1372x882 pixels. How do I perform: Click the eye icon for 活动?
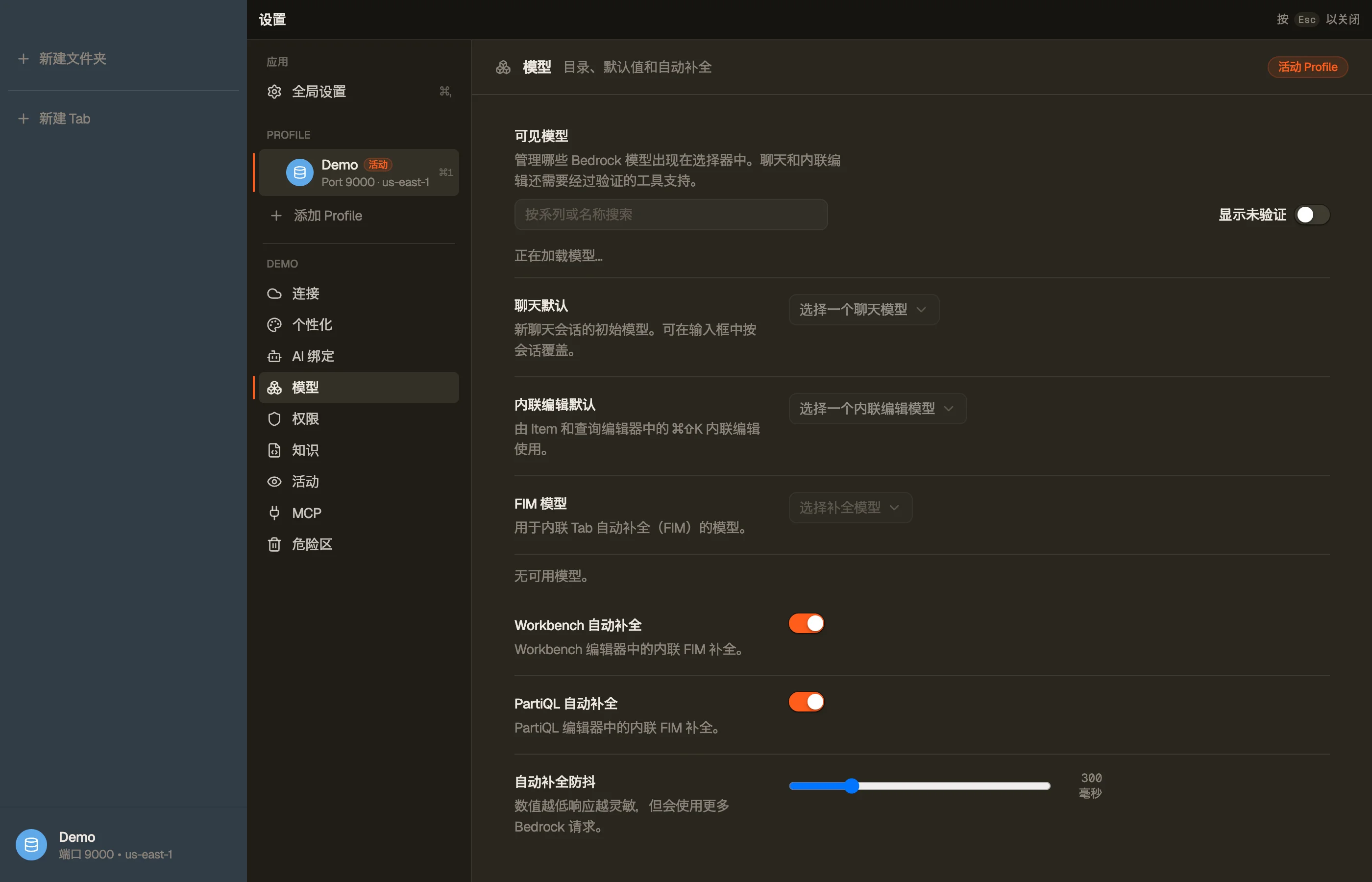(274, 482)
